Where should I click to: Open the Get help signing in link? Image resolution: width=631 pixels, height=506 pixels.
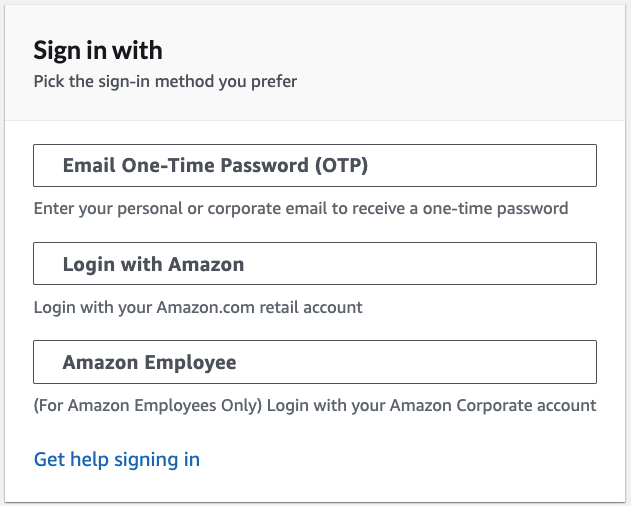coord(117,459)
